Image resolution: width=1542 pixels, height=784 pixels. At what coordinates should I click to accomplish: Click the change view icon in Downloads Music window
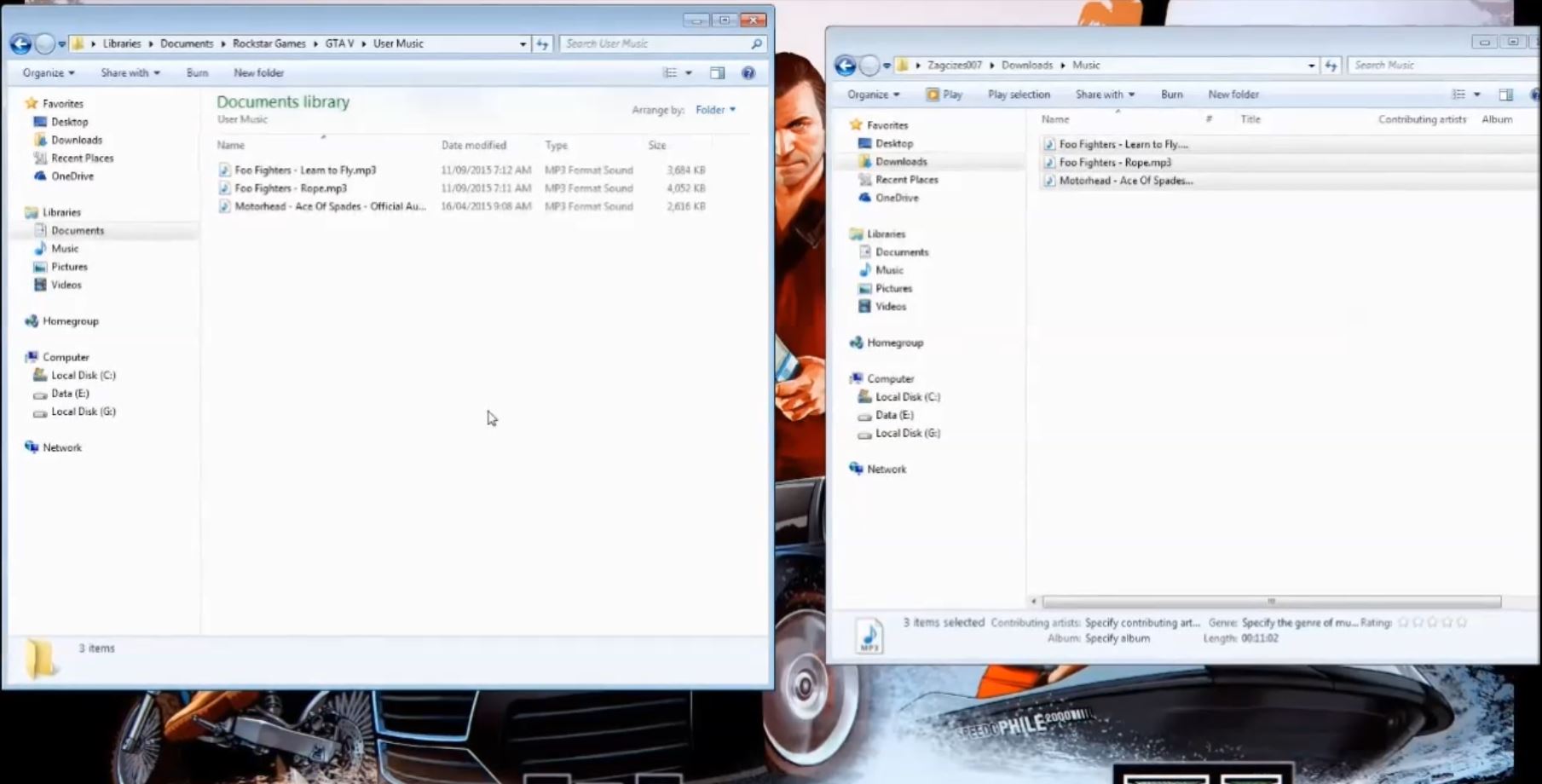click(x=1458, y=95)
